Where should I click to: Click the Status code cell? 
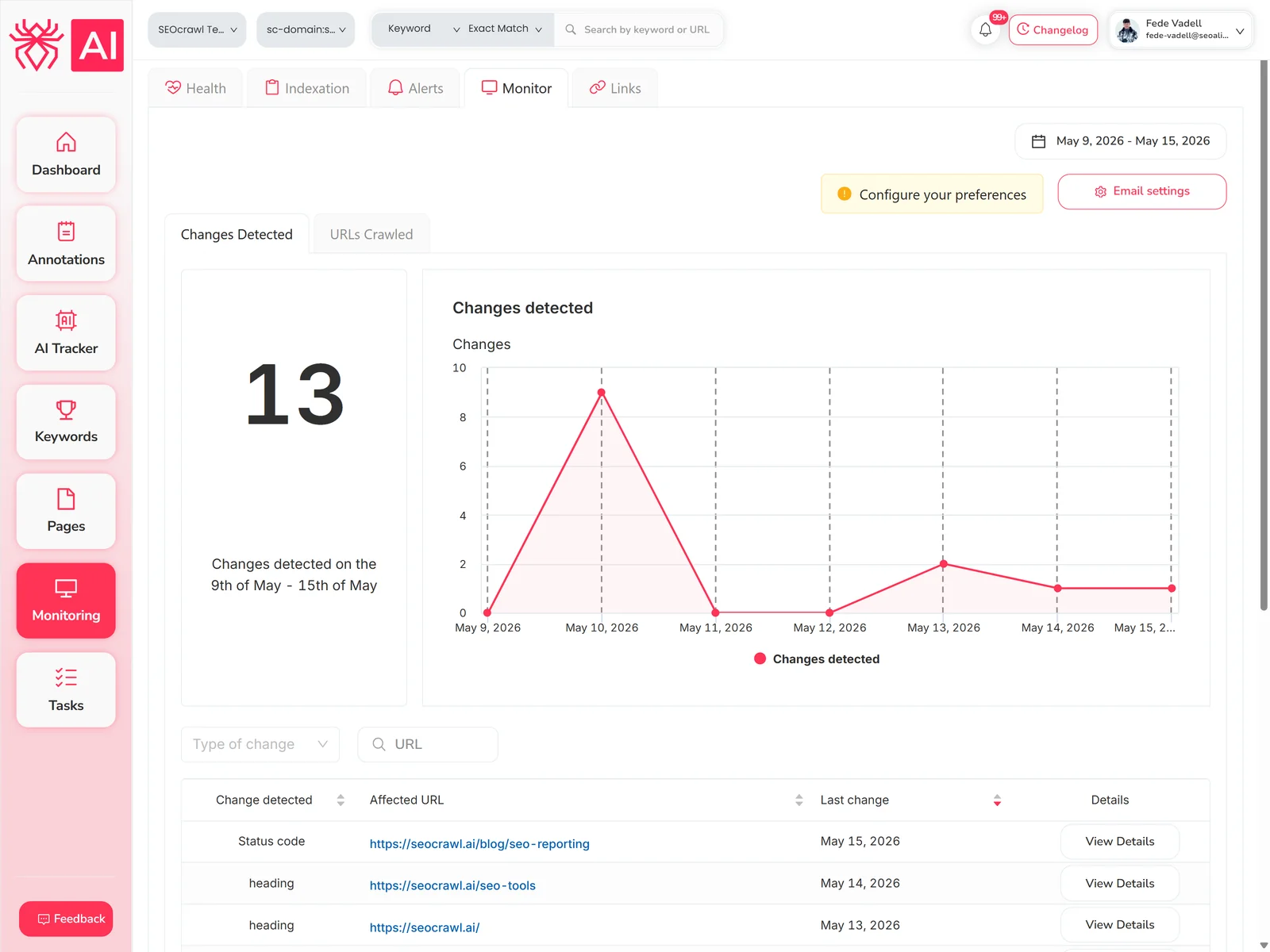271,841
